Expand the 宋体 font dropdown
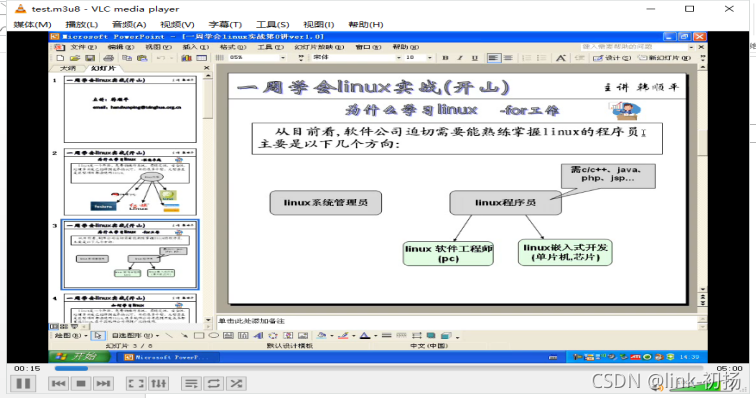The image size is (756, 399). pyautogui.click(x=399, y=58)
